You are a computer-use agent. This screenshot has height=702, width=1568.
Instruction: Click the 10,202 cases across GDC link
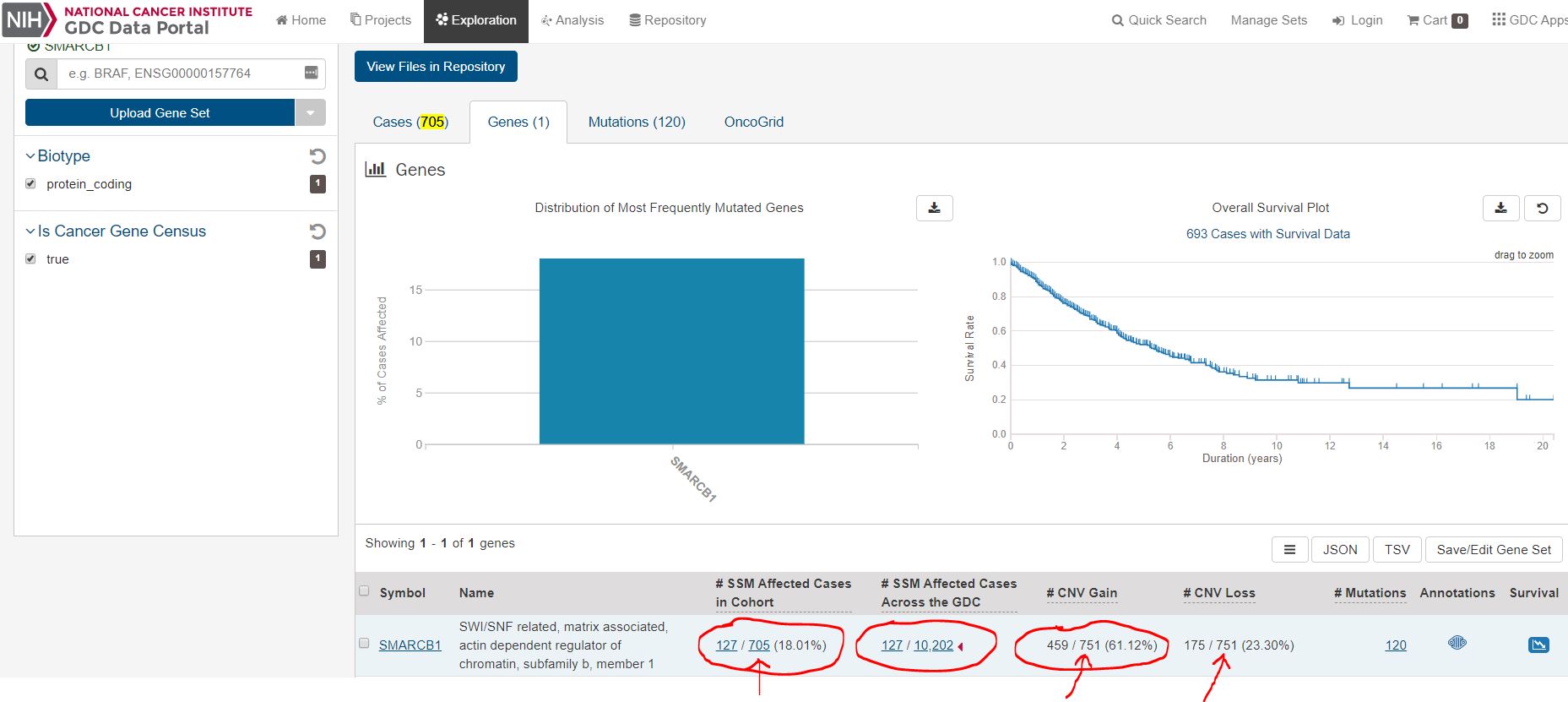(933, 645)
